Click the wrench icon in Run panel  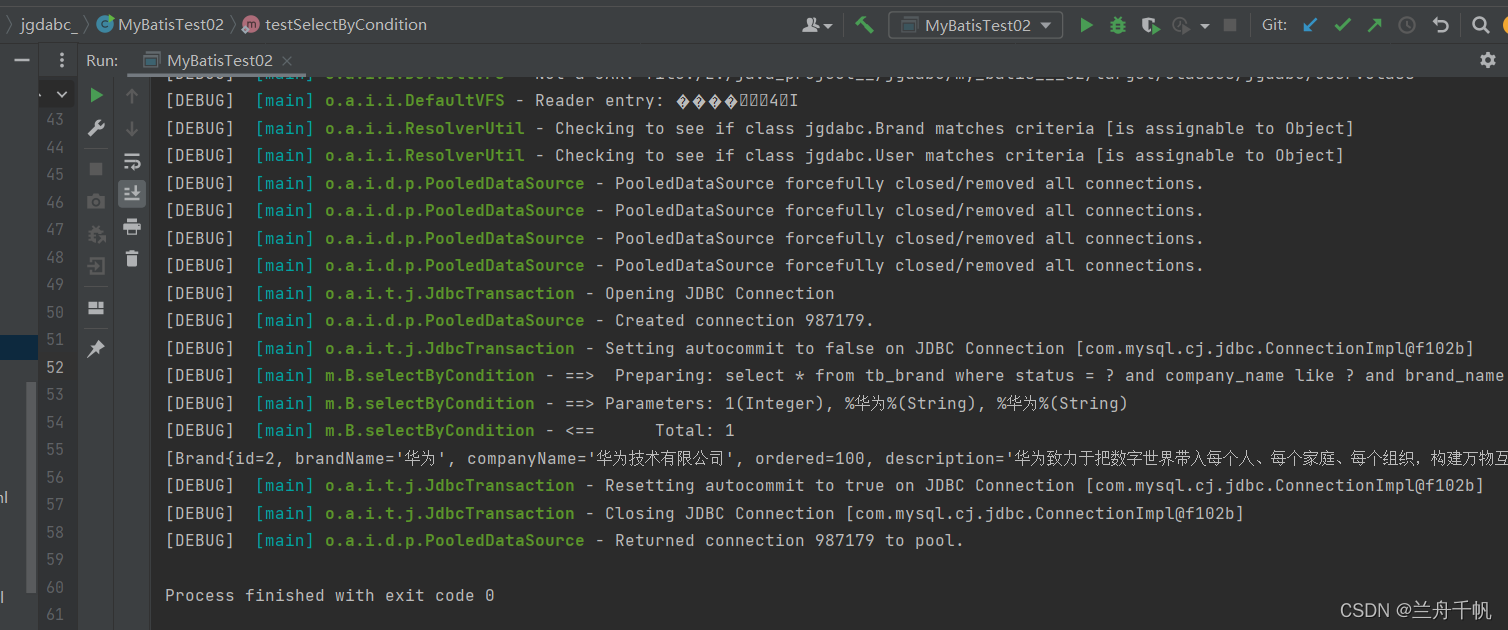(96, 128)
